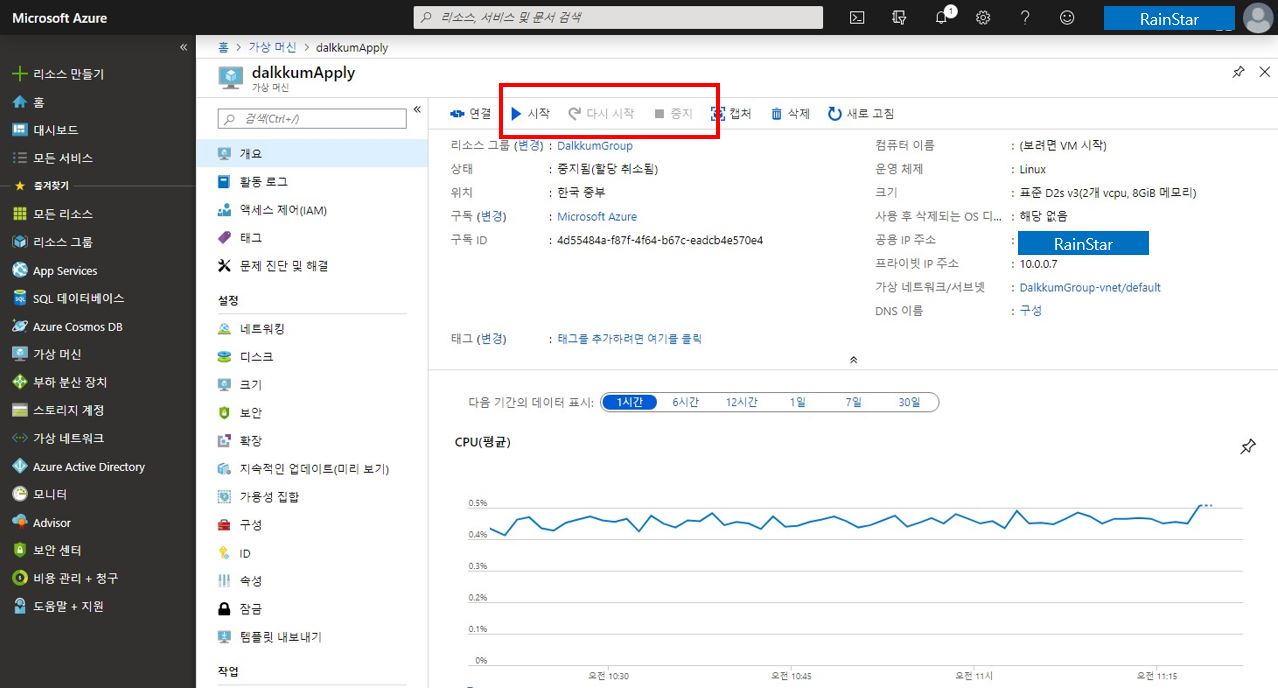Click the top resource search field
Viewport: 1278px width, 697px height.
(x=618, y=17)
